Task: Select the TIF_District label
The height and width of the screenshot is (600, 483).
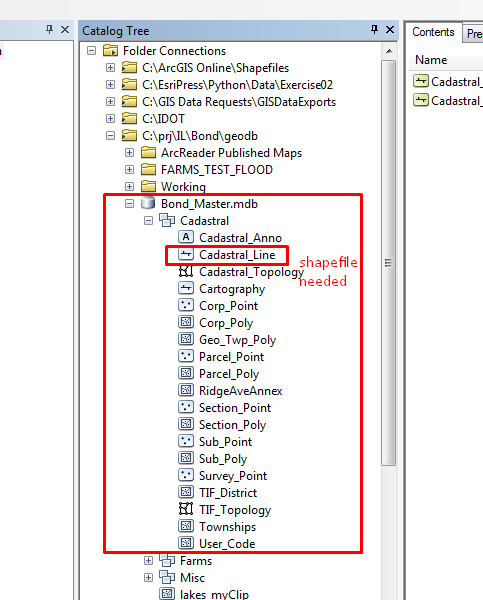Action: pyautogui.click(x=228, y=493)
